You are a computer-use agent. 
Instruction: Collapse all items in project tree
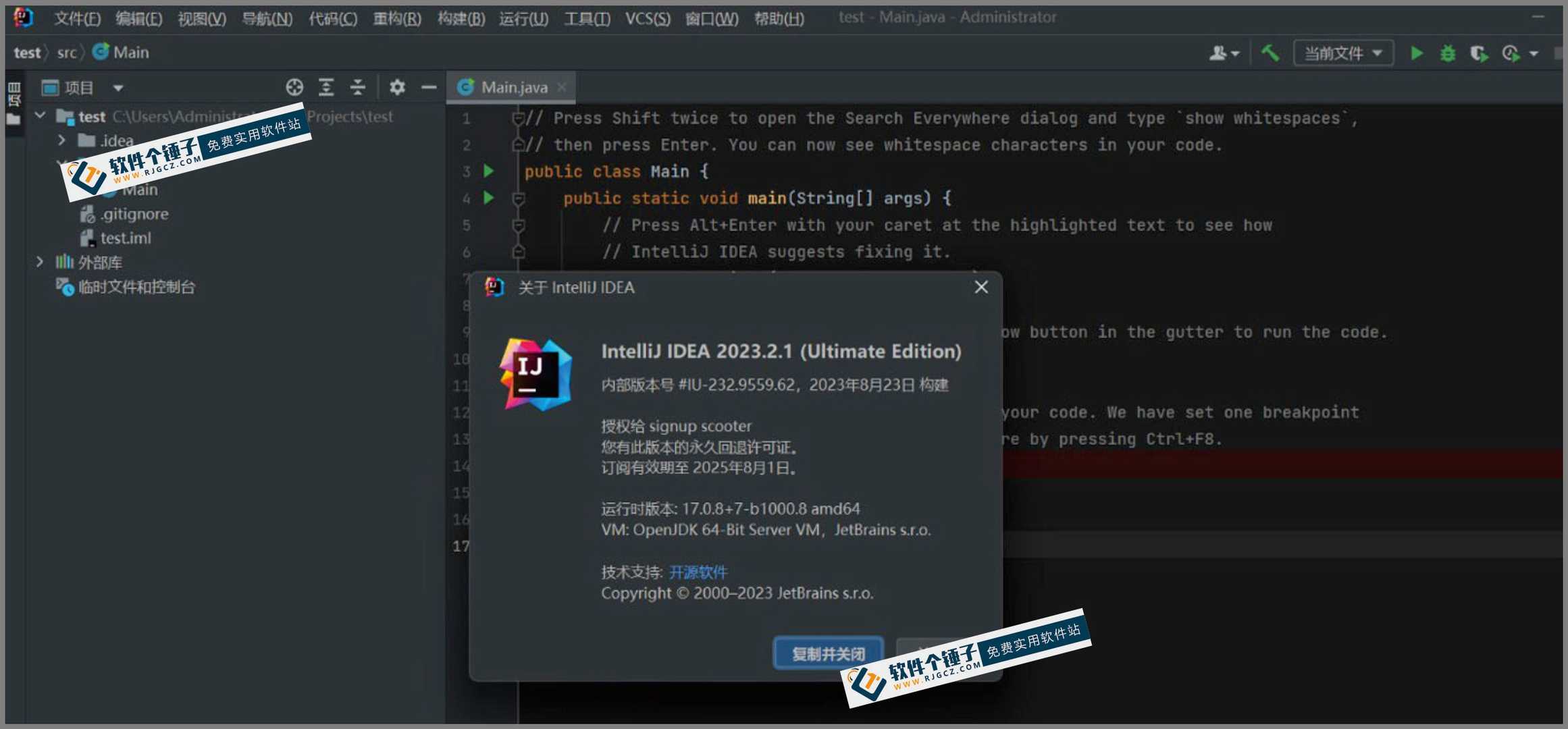tap(357, 87)
